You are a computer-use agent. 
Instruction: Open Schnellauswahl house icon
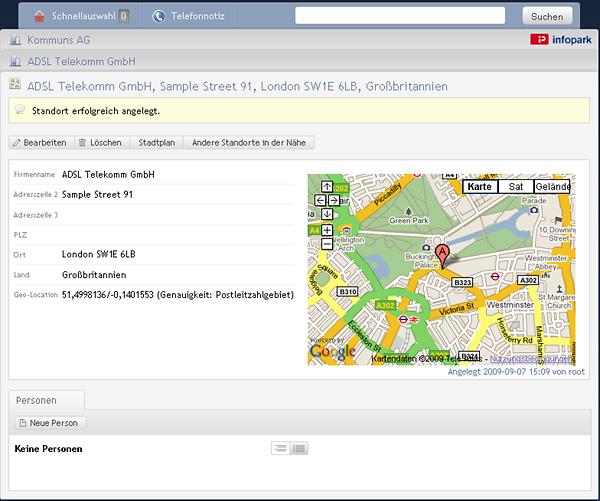coord(39,16)
